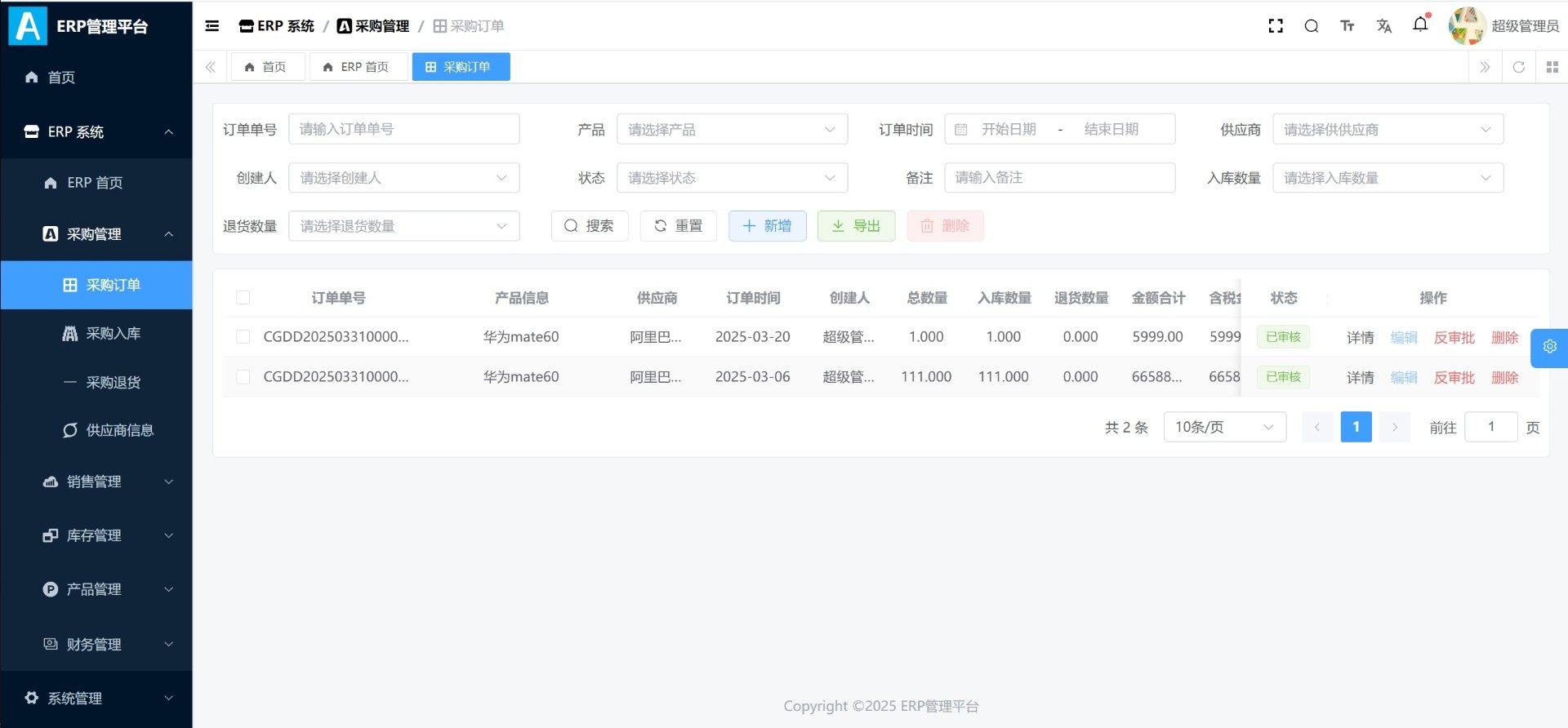The height and width of the screenshot is (728, 1568).
Task: Click the 导出 export button
Action: (x=856, y=226)
